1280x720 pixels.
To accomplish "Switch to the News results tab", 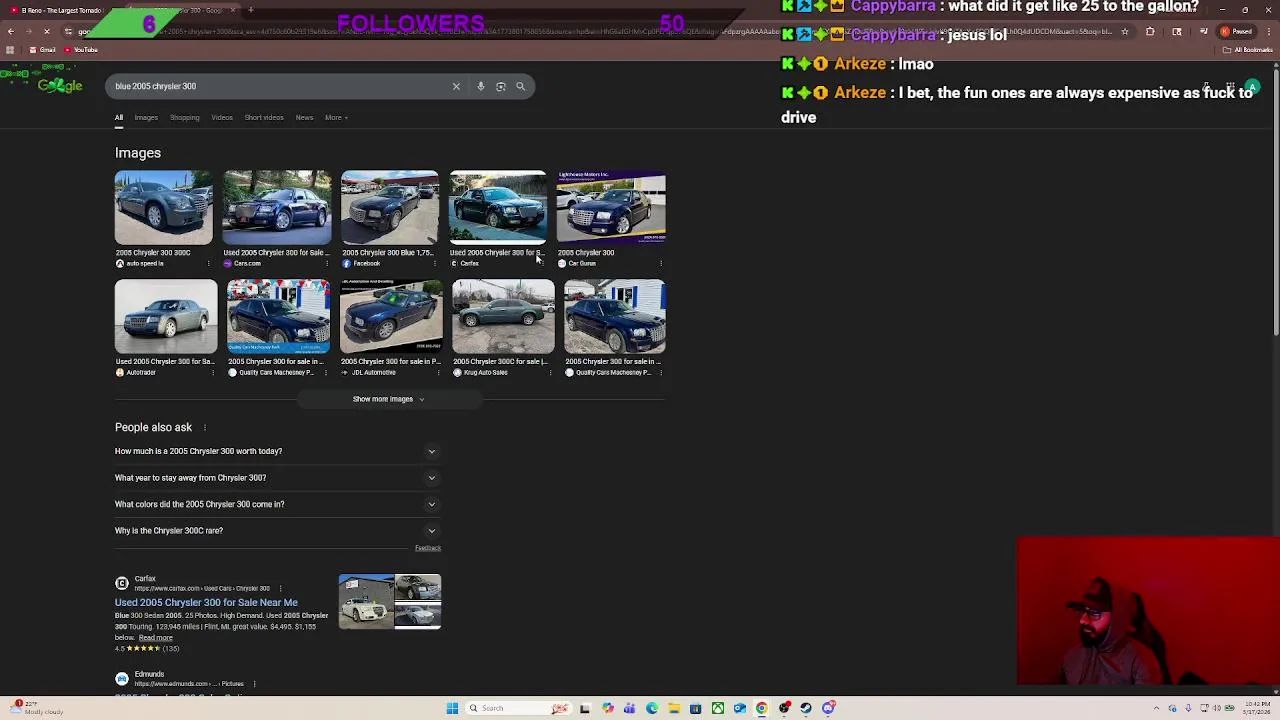I will 304,117.
